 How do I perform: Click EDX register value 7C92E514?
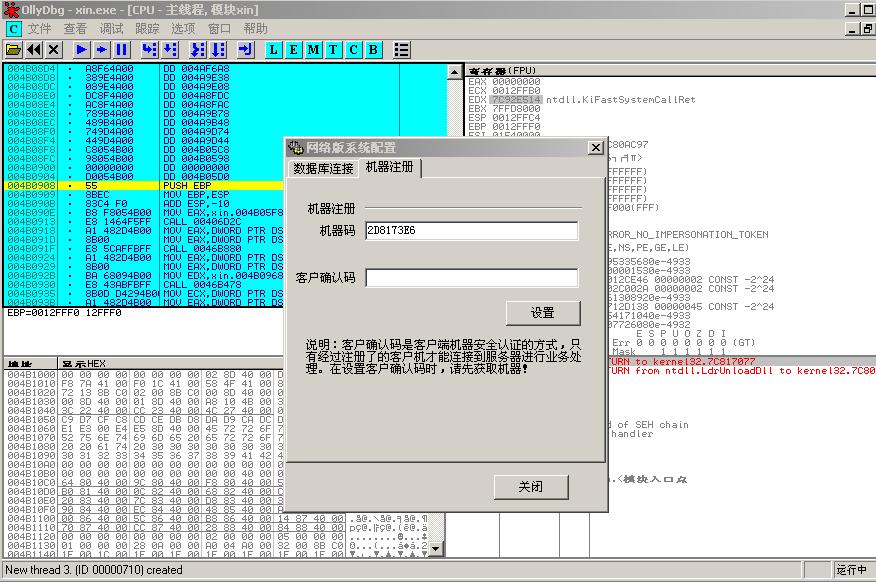[516, 99]
